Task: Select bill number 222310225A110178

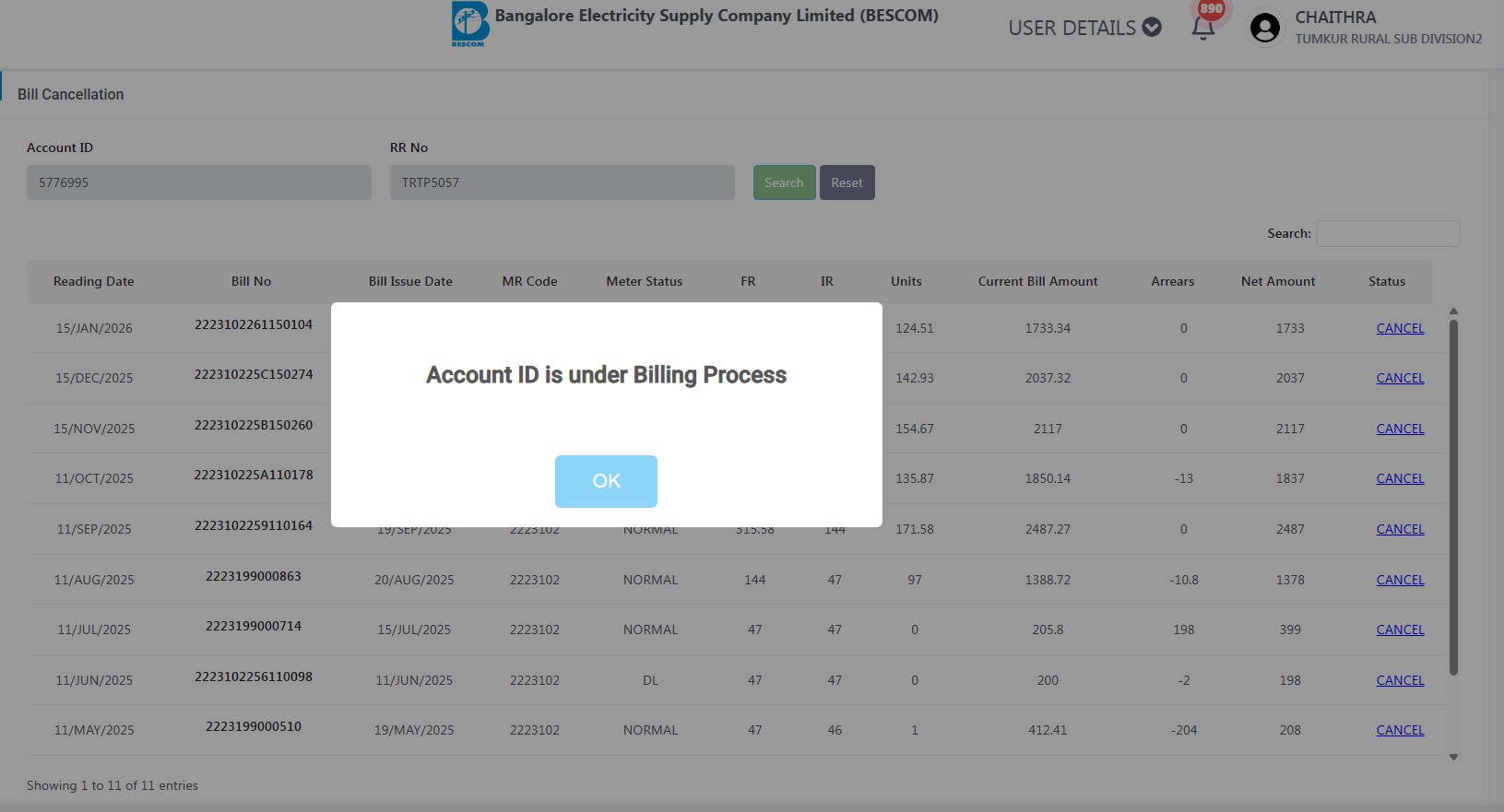Action: tap(254, 475)
